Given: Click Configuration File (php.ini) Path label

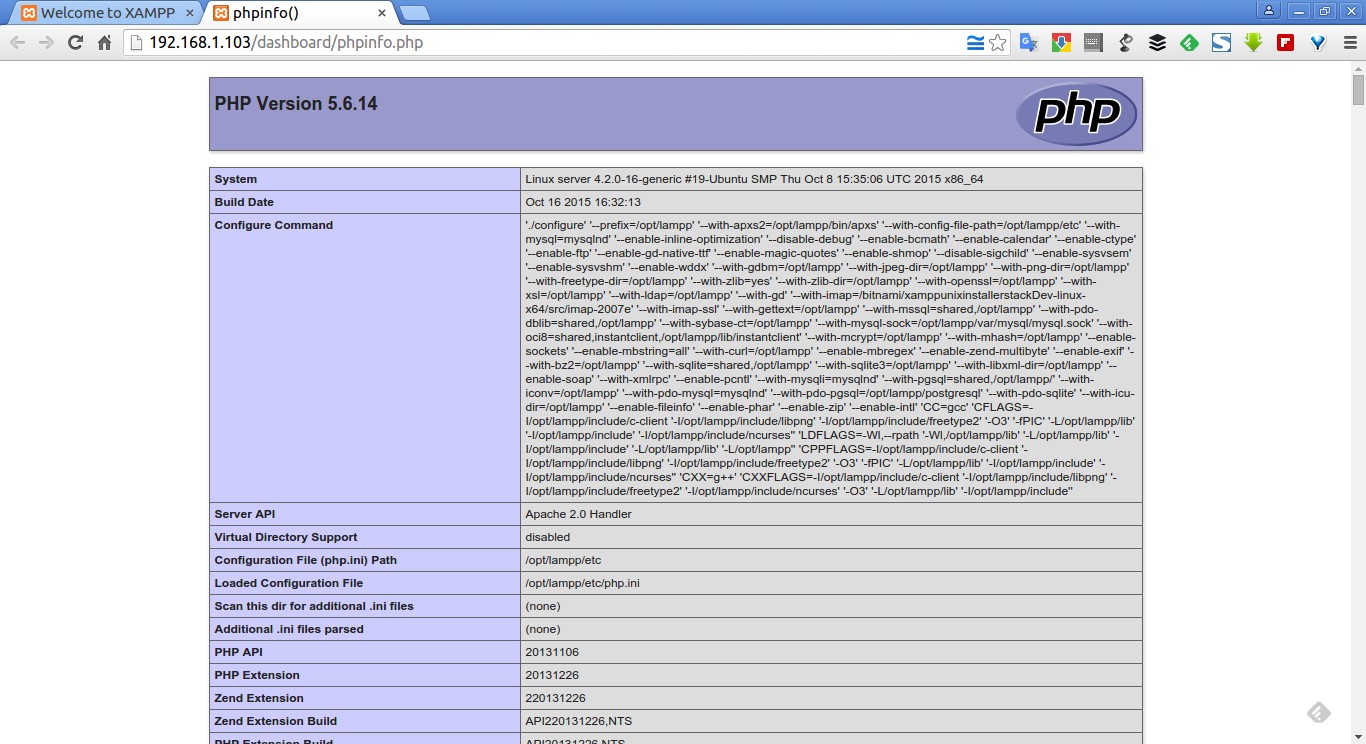Looking at the screenshot, I should pyautogui.click(x=306, y=560).
